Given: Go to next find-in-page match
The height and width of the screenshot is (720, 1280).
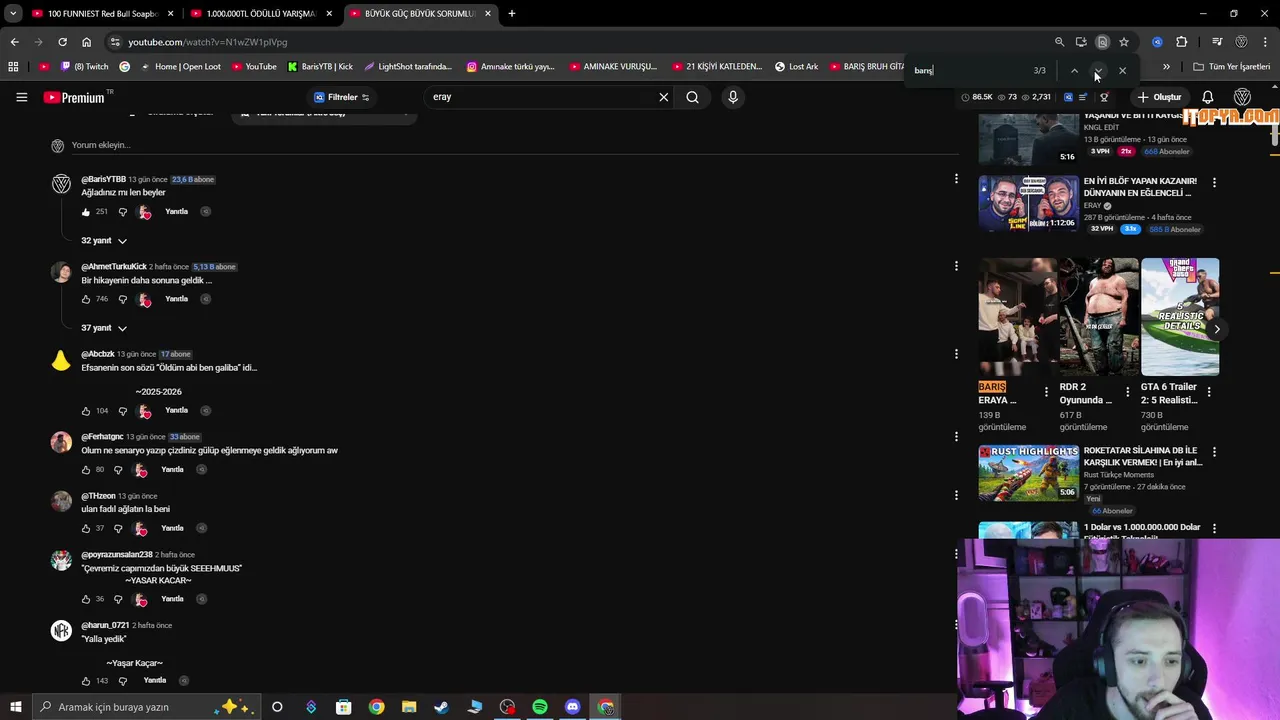Looking at the screenshot, I should [x=1098, y=71].
